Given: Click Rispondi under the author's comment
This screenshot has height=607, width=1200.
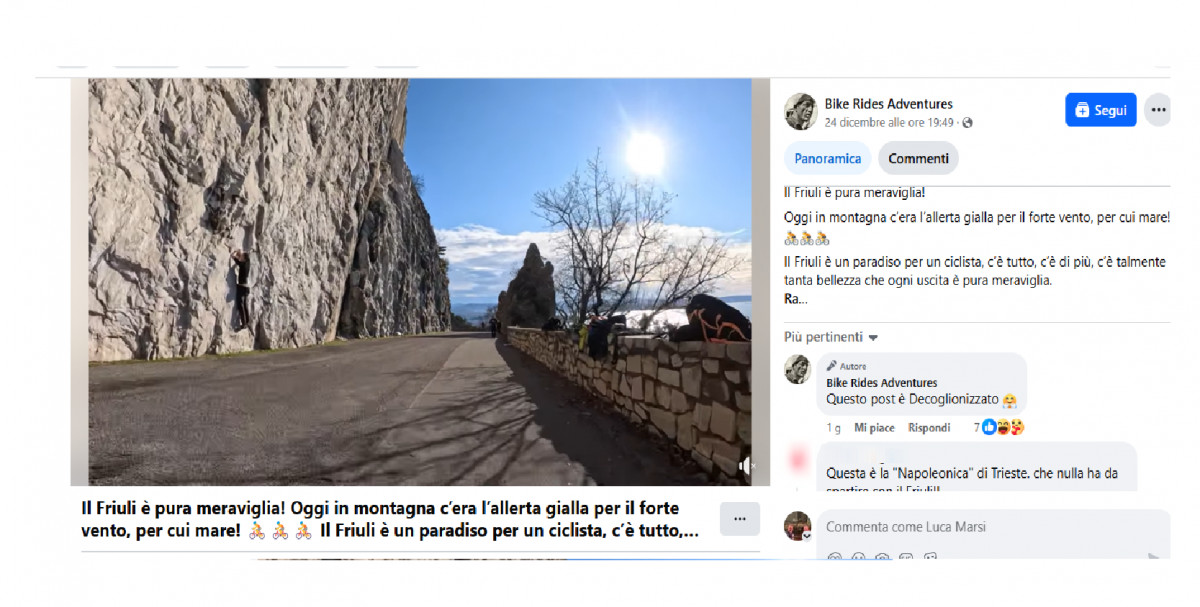Looking at the screenshot, I should [929, 428].
